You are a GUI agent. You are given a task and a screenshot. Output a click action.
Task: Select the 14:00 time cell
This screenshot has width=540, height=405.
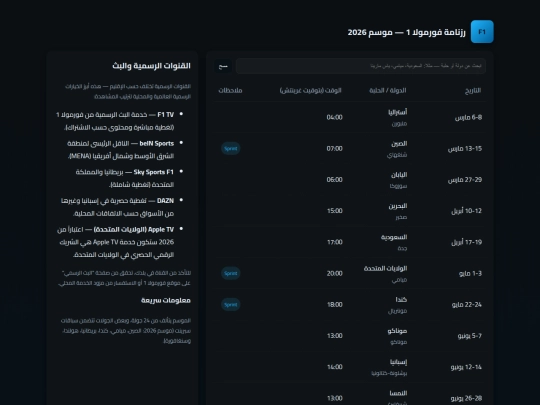335,367
